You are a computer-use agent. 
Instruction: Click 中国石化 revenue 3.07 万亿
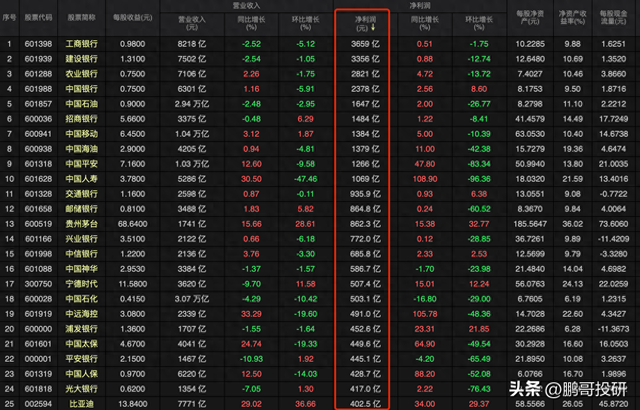point(192,299)
